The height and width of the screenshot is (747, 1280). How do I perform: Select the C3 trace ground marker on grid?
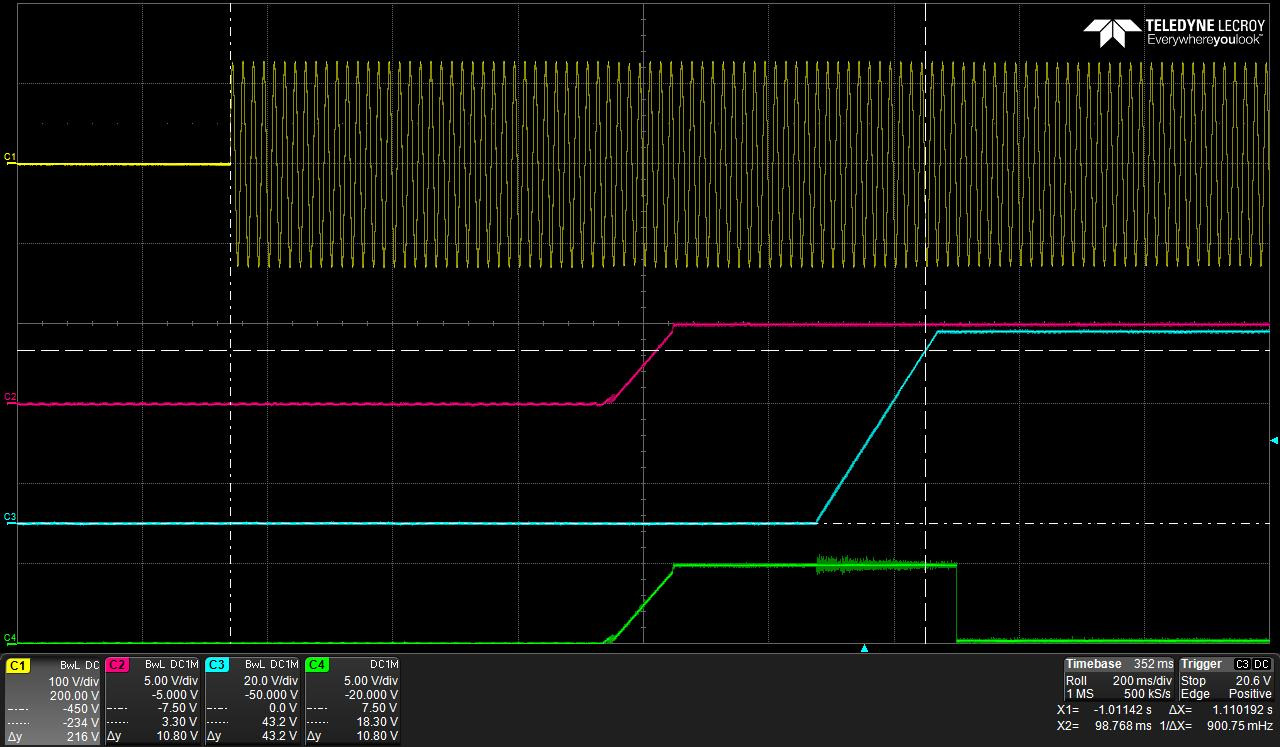pyautogui.click(x=10, y=517)
